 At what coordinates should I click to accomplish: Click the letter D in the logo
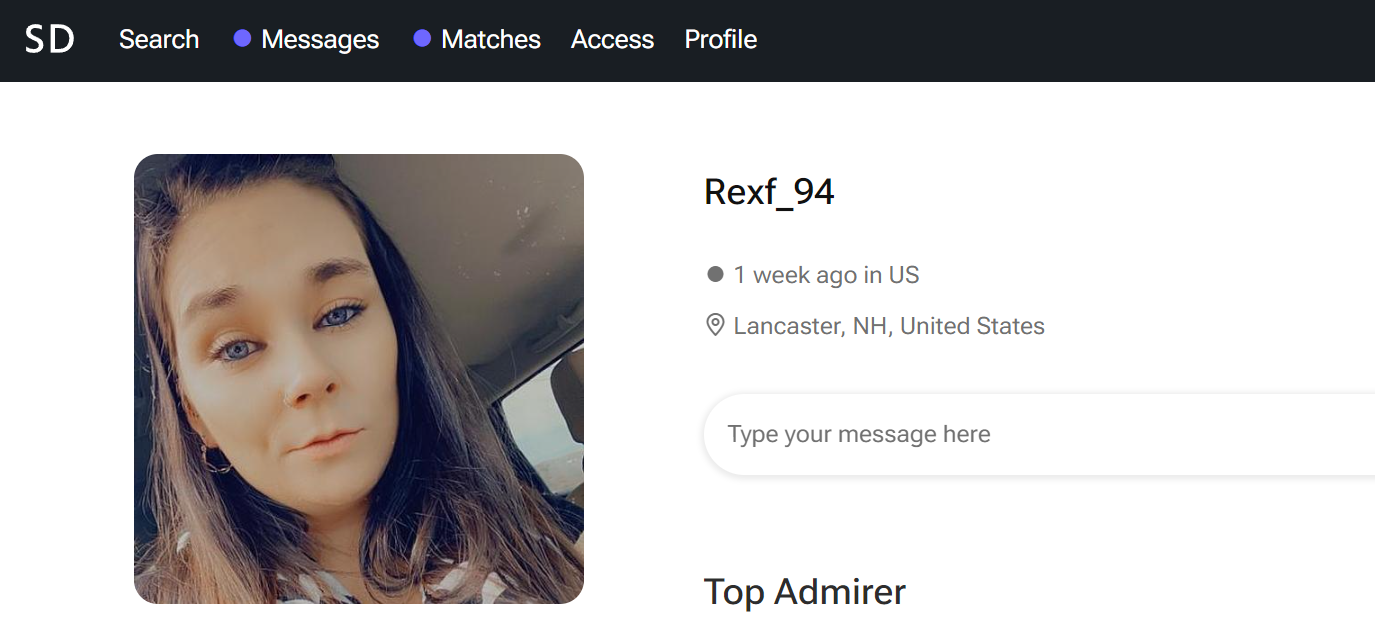click(63, 39)
